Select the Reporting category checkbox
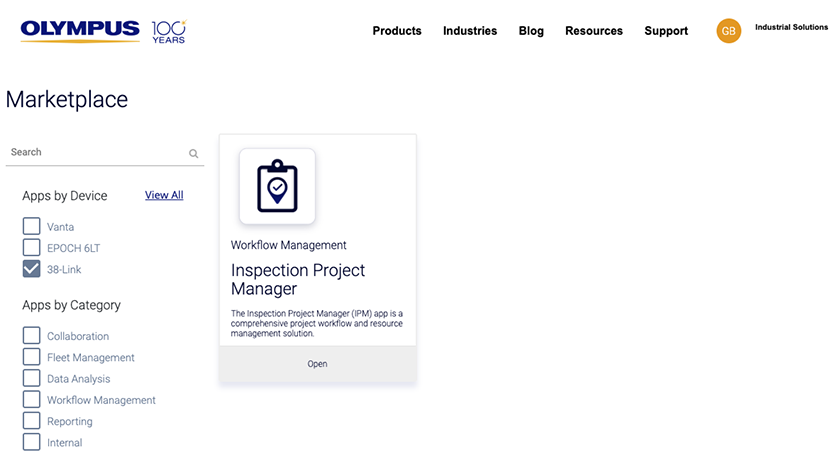The height and width of the screenshot is (462, 840). click(32, 421)
